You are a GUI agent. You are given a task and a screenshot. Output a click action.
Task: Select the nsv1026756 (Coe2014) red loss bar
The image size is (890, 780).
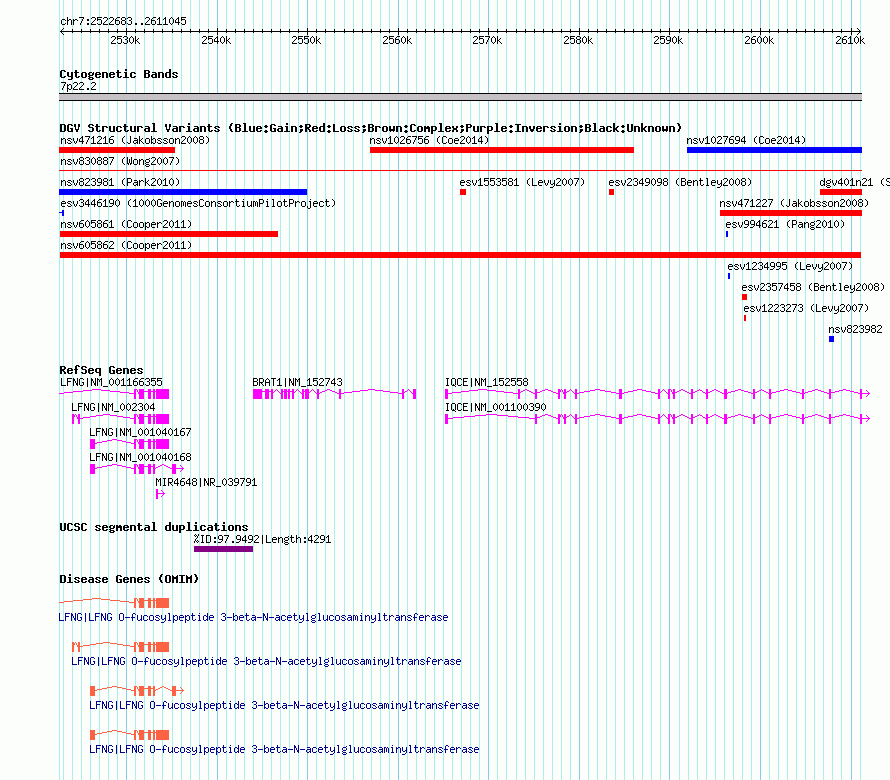[x=502, y=150]
